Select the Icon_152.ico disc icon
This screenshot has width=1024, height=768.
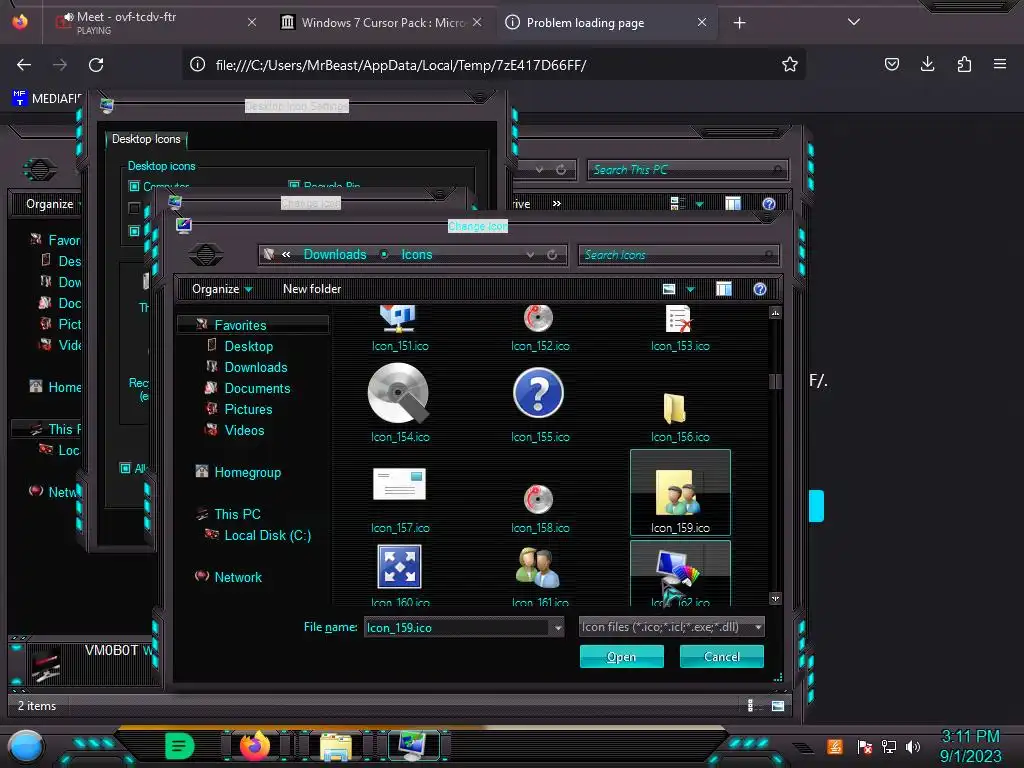(539, 330)
